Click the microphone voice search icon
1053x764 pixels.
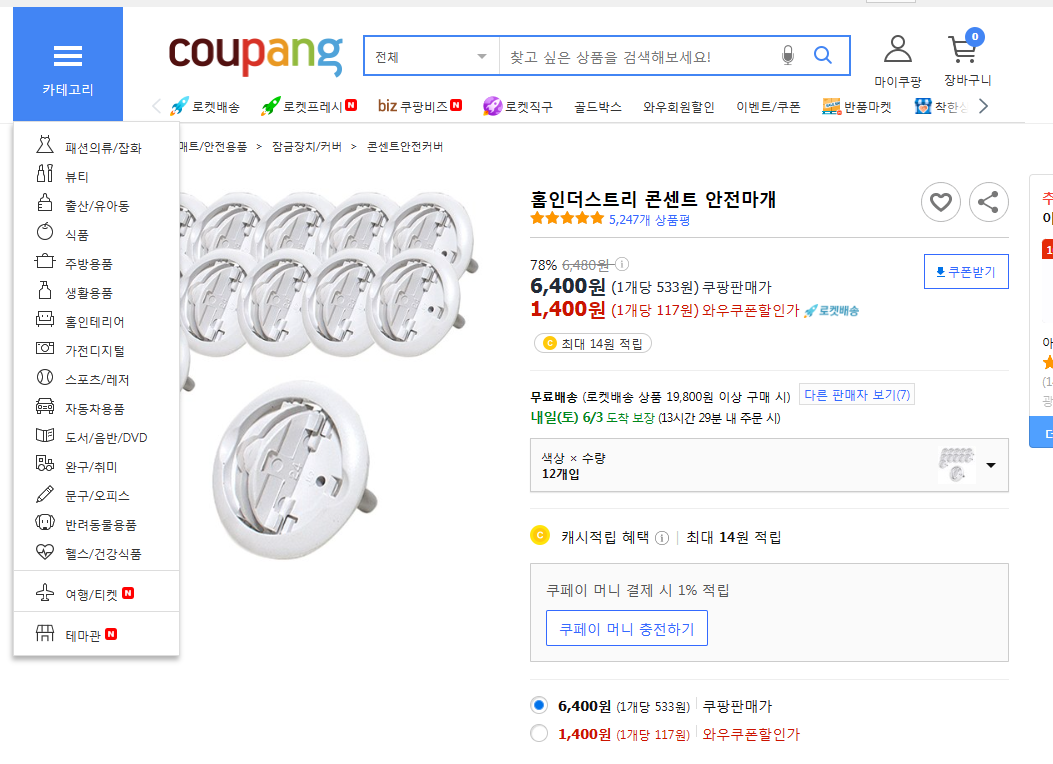point(787,56)
